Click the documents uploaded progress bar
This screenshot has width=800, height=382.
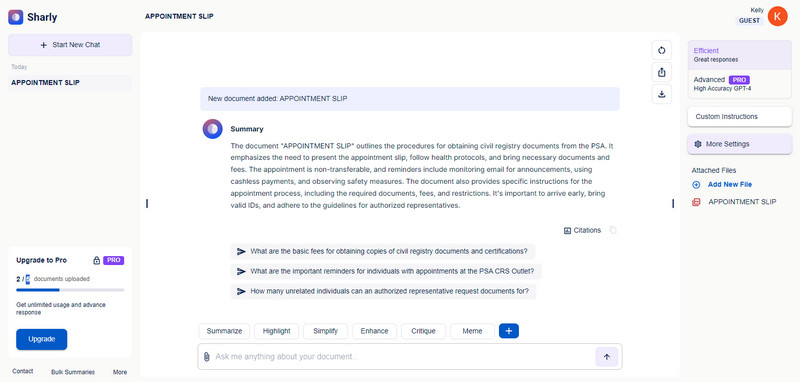[x=70, y=290]
